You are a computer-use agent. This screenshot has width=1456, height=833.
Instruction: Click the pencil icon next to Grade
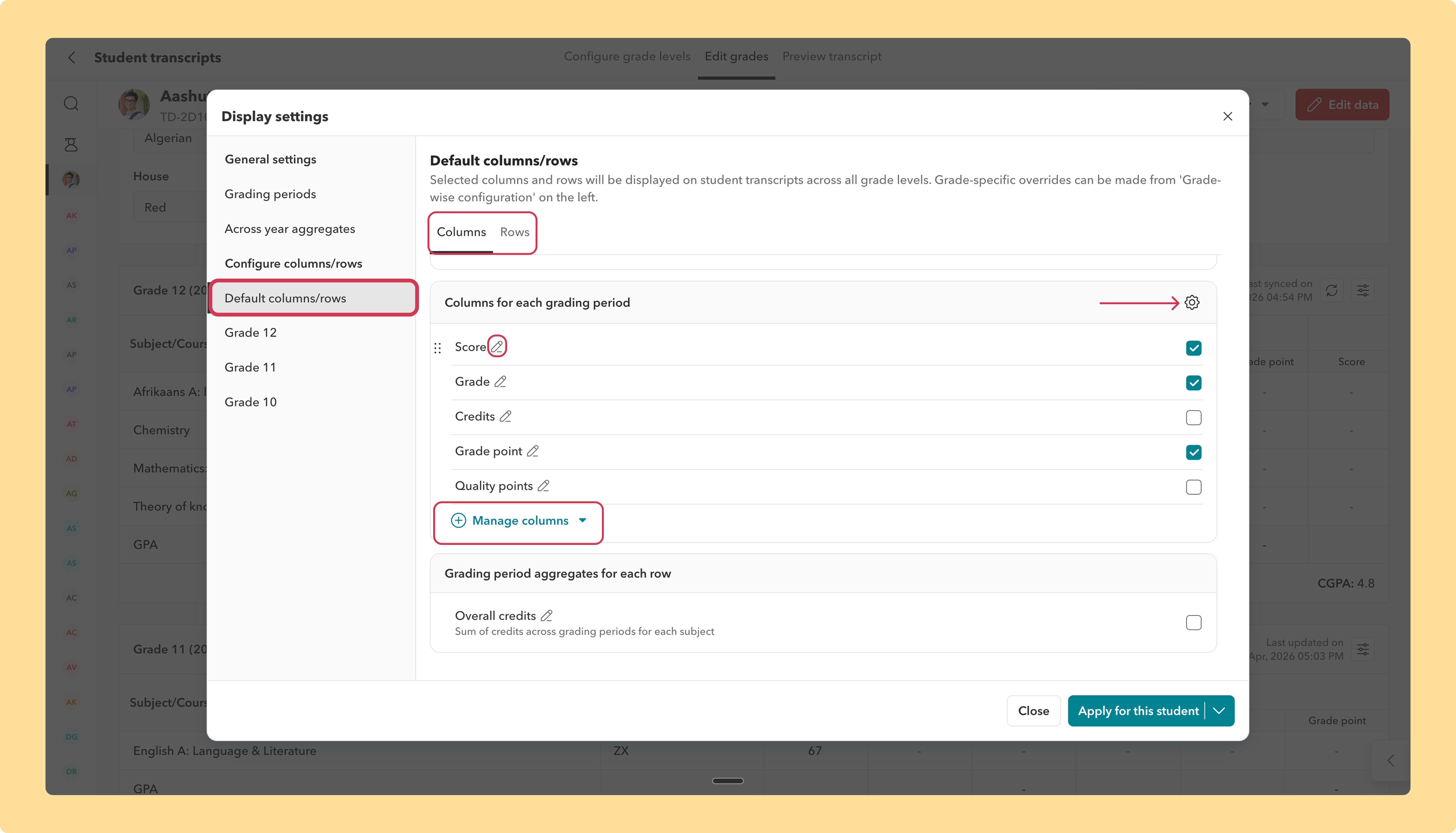[x=500, y=382]
